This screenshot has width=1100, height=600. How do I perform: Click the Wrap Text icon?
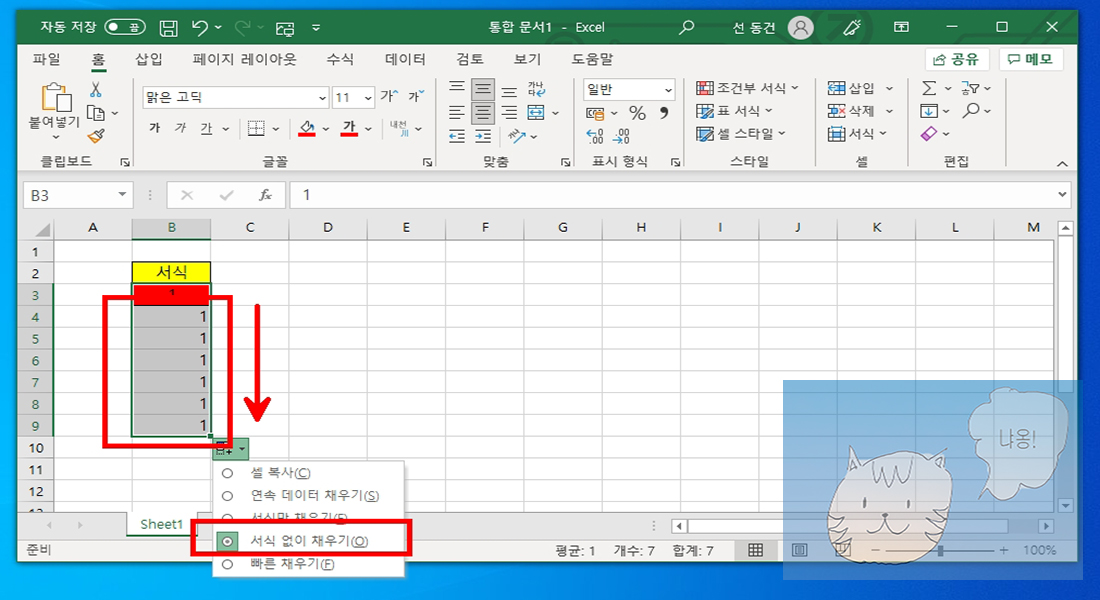536,89
